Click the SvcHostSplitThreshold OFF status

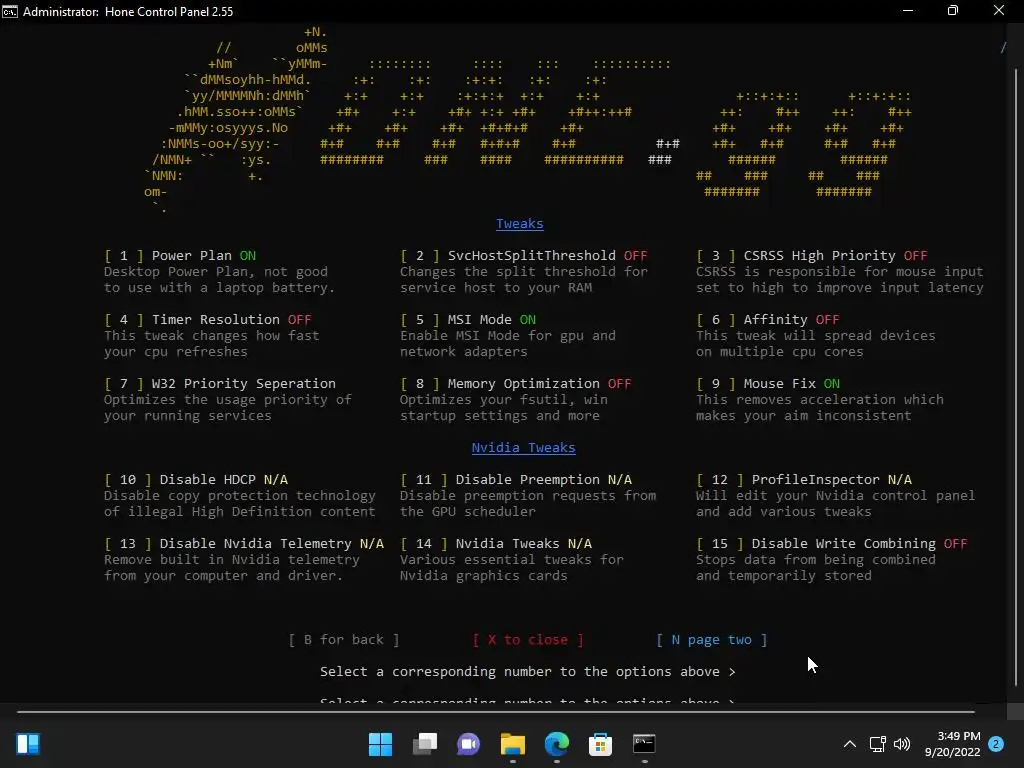pyautogui.click(x=635, y=255)
